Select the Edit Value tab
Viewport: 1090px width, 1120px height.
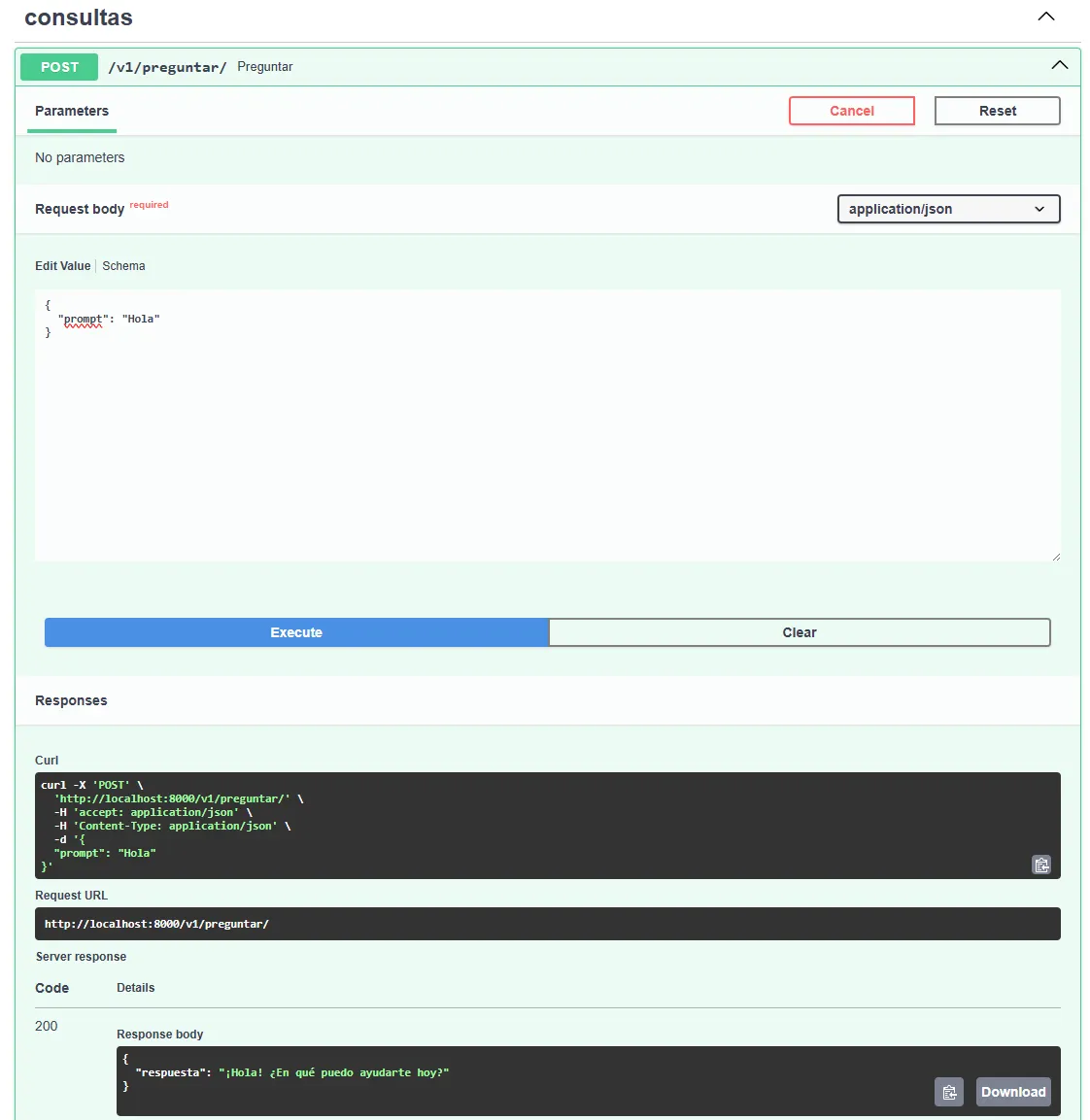[62, 265]
